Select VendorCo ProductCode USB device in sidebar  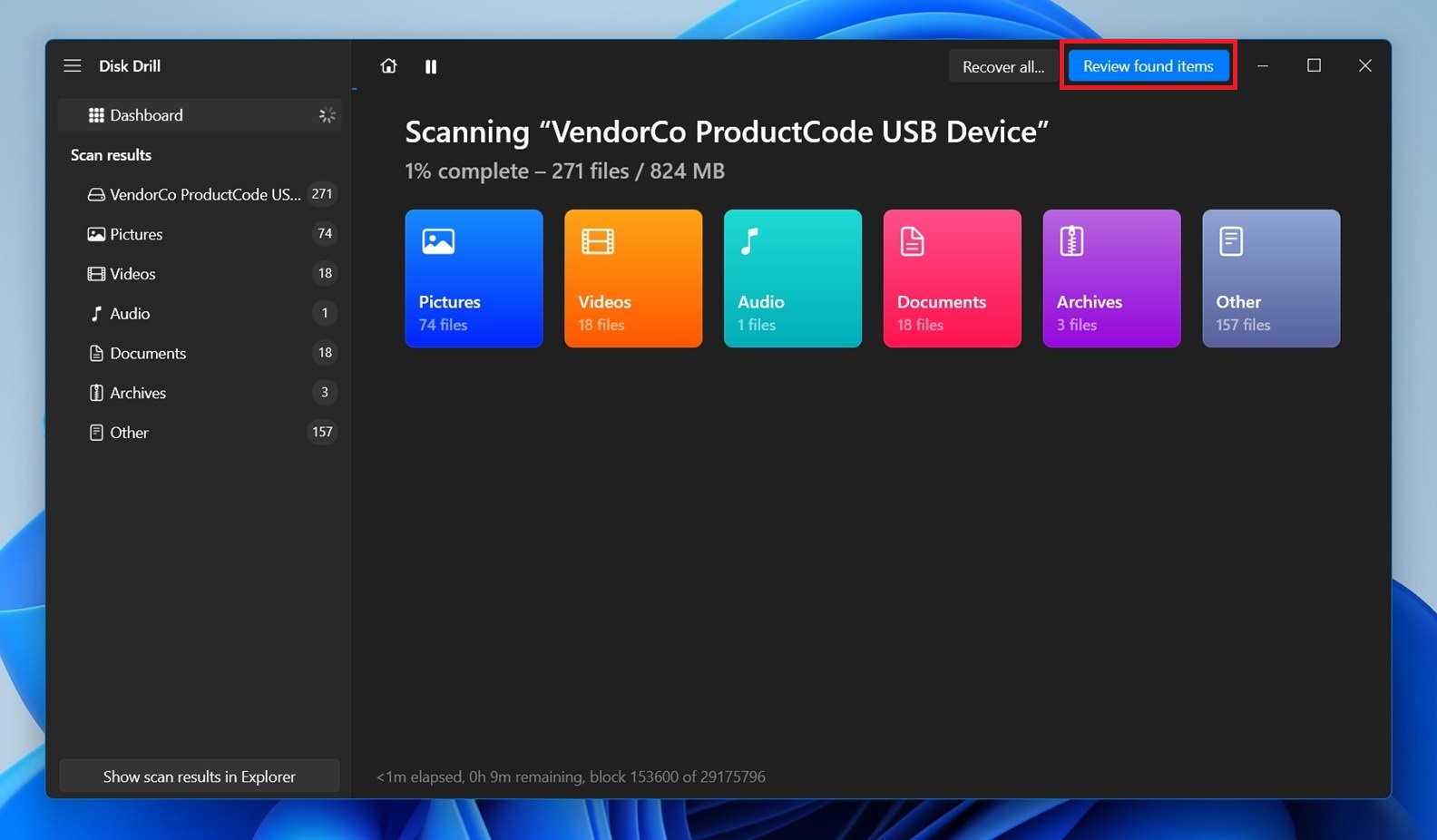200,194
